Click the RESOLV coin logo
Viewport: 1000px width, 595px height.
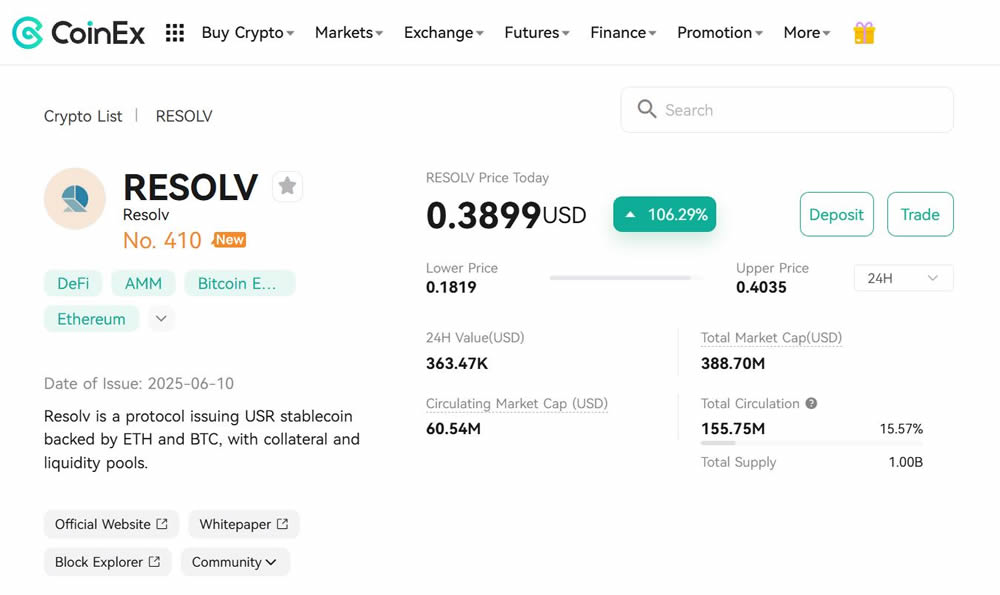pyautogui.click(x=75, y=199)
